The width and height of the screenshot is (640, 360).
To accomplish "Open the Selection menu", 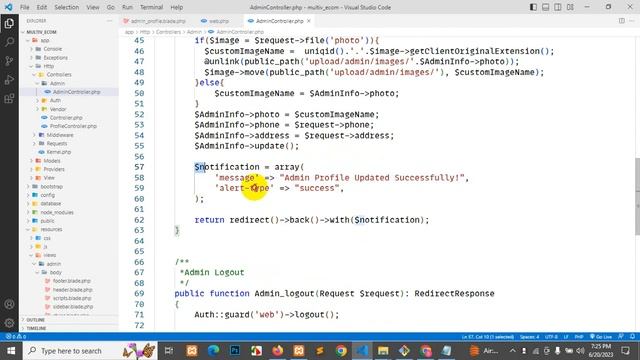I will click(67, 7).
